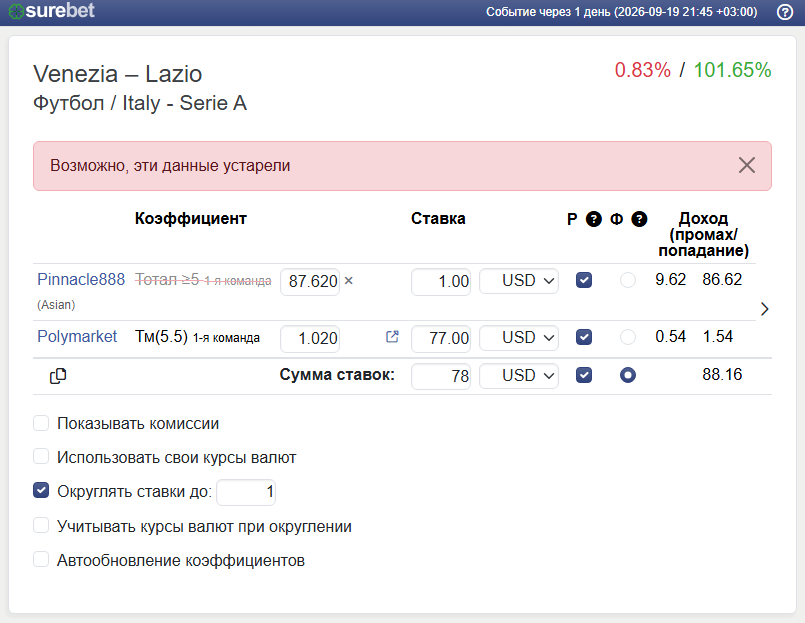Enable Автообновление коэффициентов checkbox
Viewport: 805px width, 623px height.
pos(41,559)
